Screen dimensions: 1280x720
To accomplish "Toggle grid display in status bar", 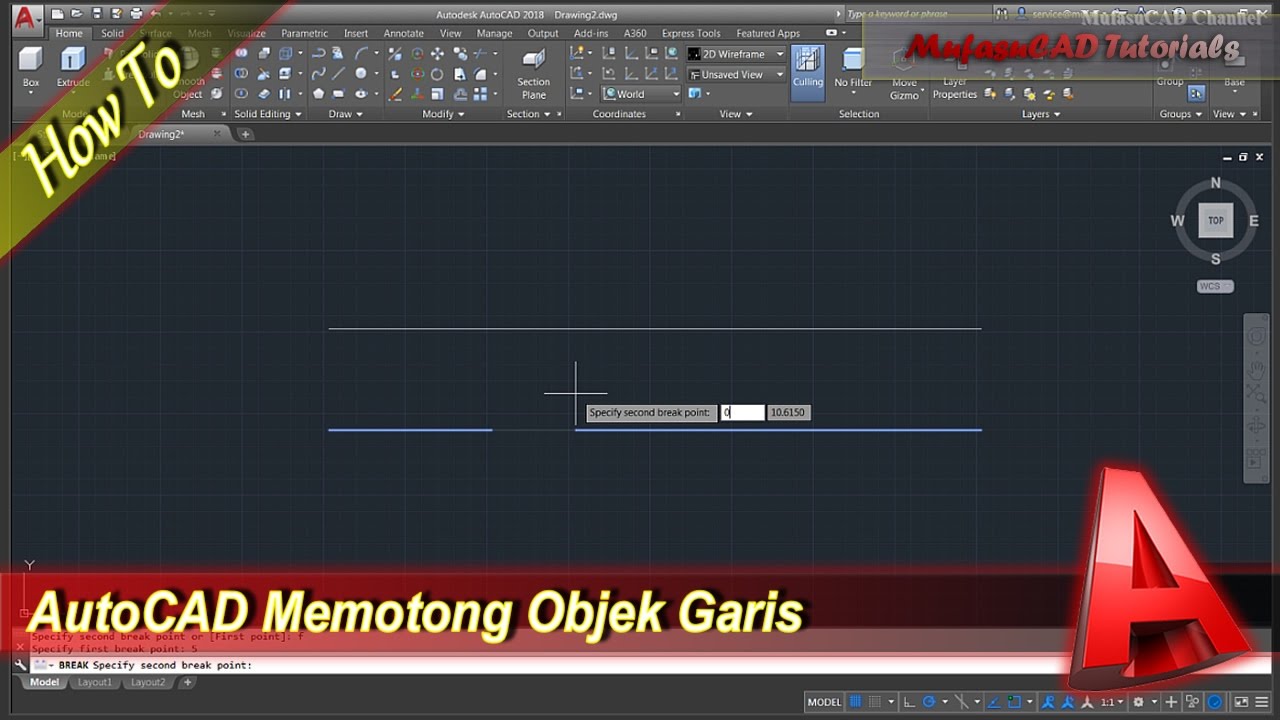I will pos(855,702).
